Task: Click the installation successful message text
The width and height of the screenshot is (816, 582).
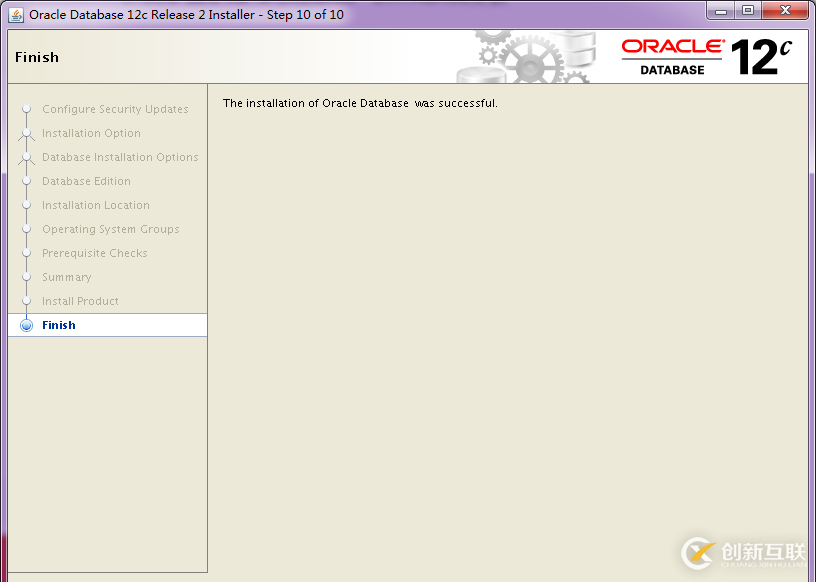Action: click(360, 103)
